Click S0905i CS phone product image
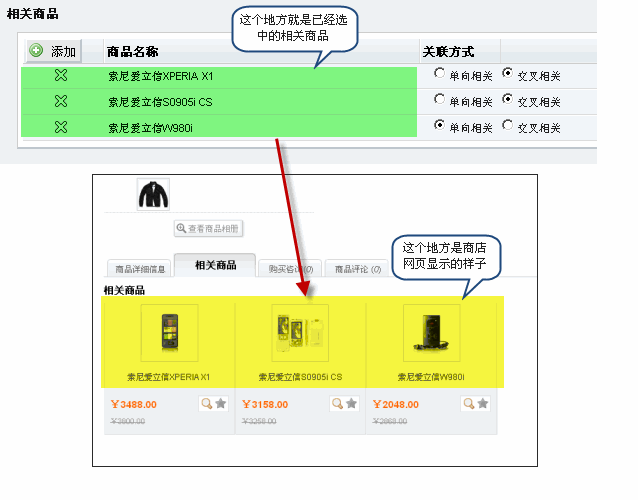The height and width of the screenshot is (500, 638). pyautogui.click(x=300, y=333)
